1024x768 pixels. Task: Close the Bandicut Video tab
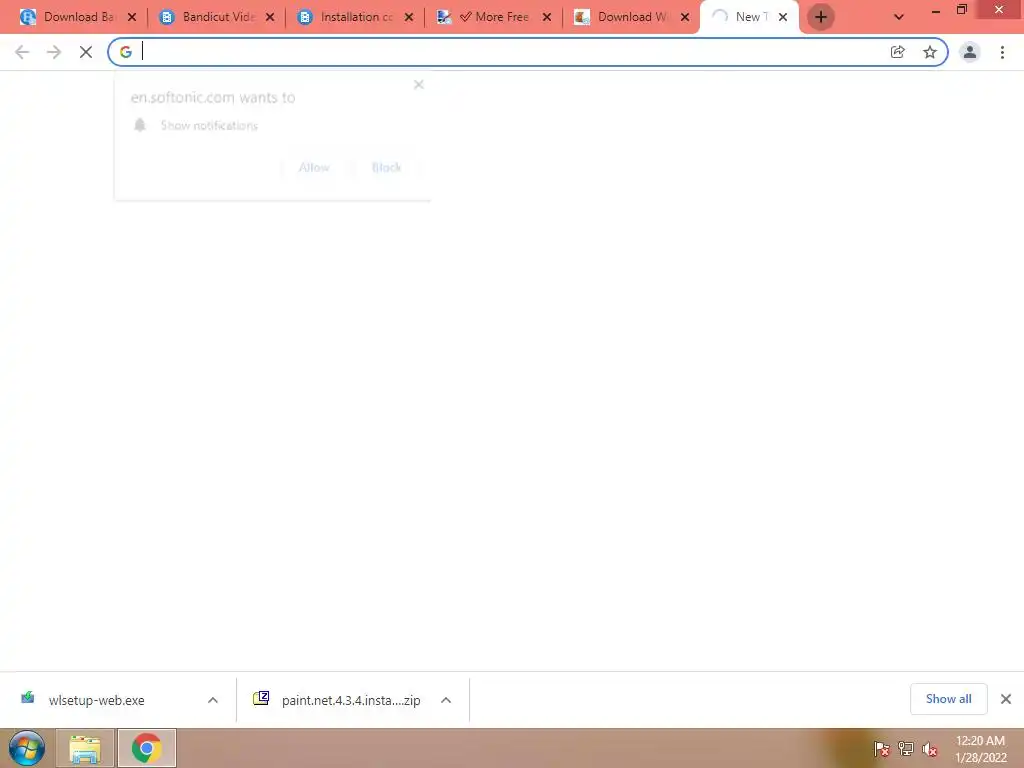pyautogui.click(x=270, y=18)
